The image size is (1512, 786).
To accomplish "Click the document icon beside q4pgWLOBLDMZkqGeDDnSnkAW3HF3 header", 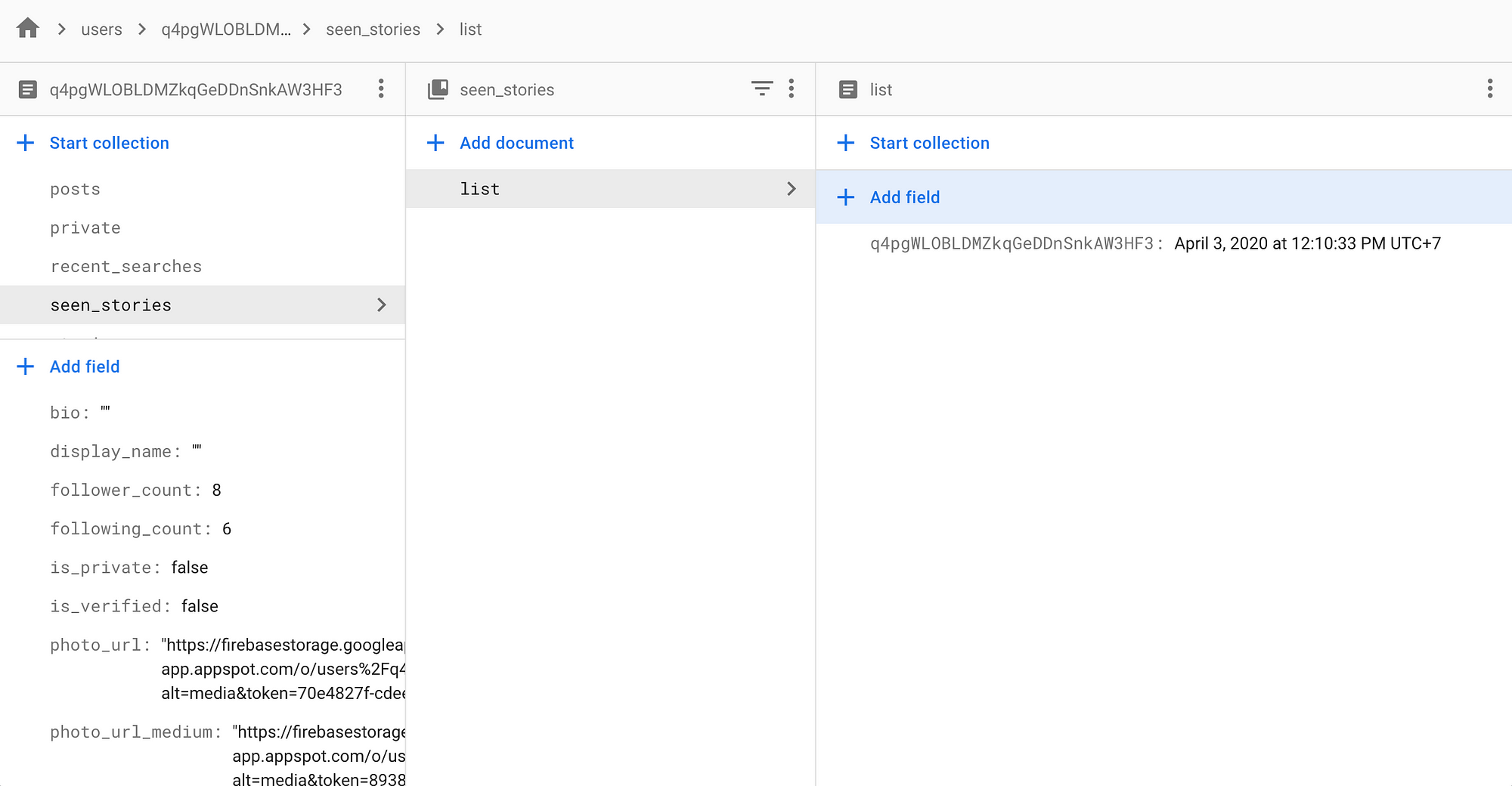I will click(x=27, y=89).
